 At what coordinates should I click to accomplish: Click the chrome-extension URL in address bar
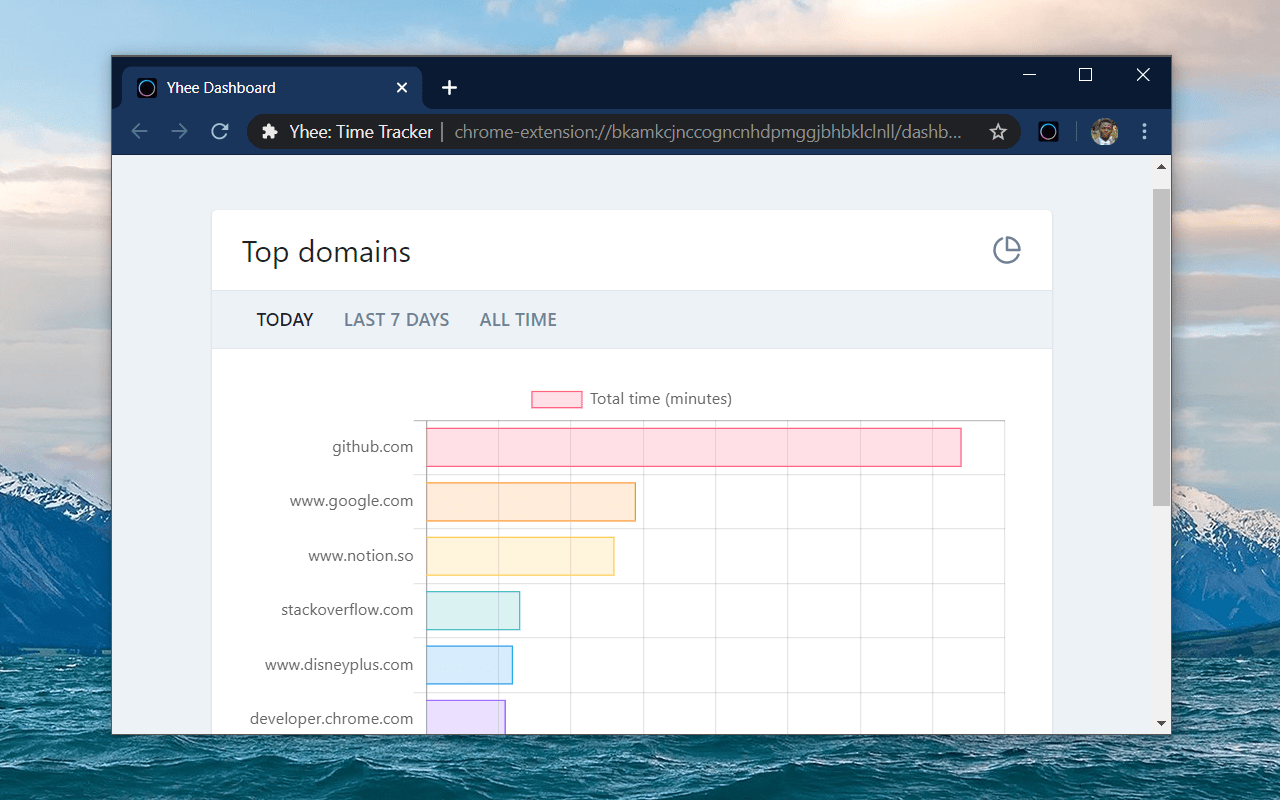(x=708, y=132)
